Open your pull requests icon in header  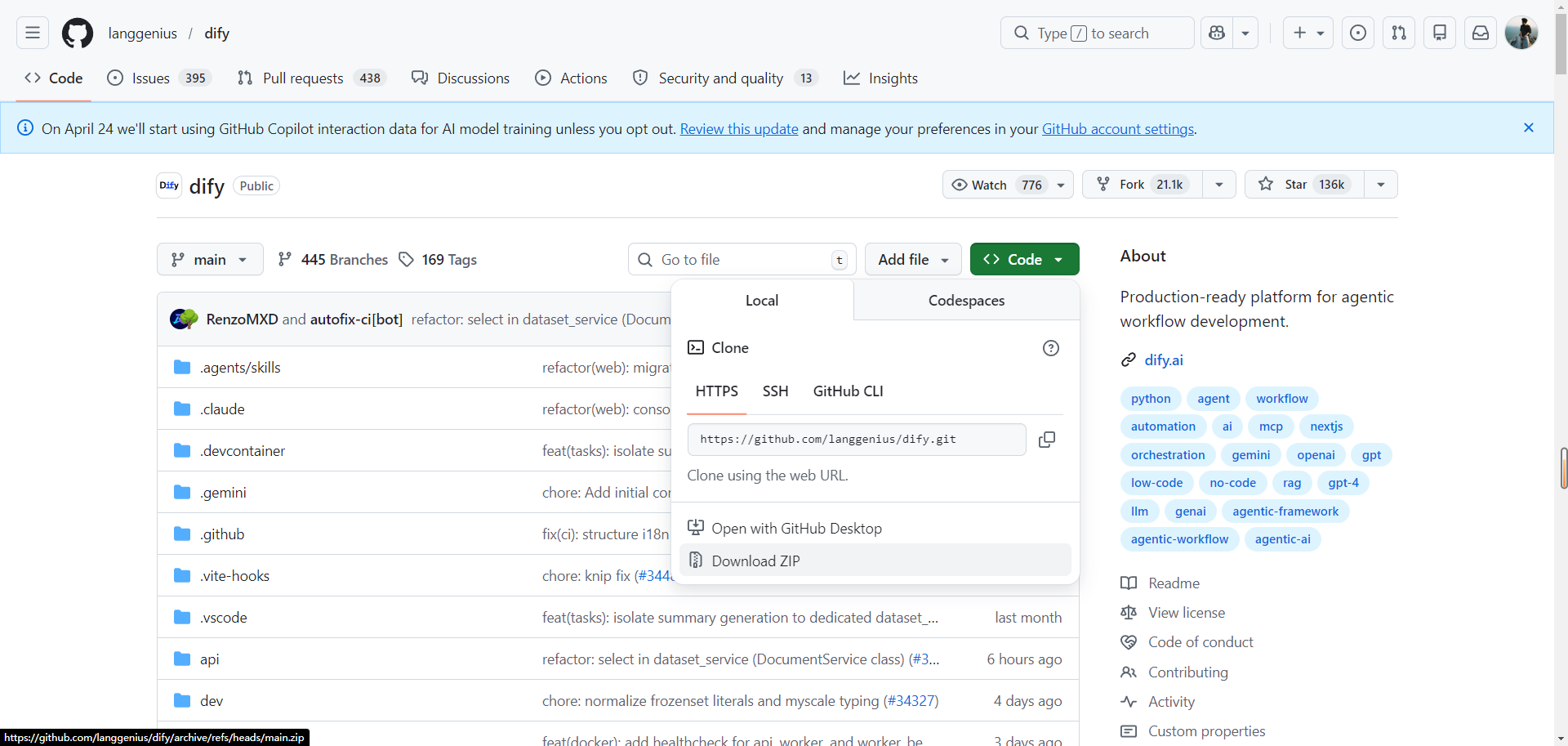tap(1399, 33)
